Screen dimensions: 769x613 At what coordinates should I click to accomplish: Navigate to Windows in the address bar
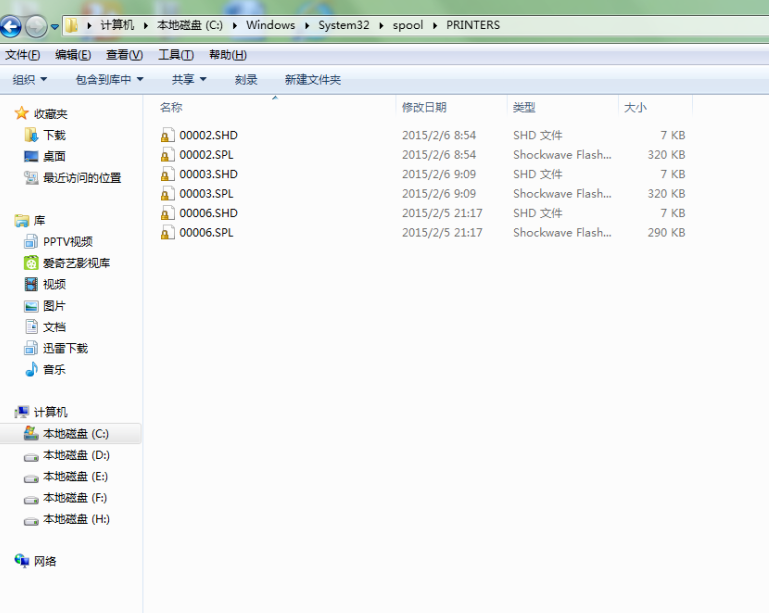pos(271,25)
